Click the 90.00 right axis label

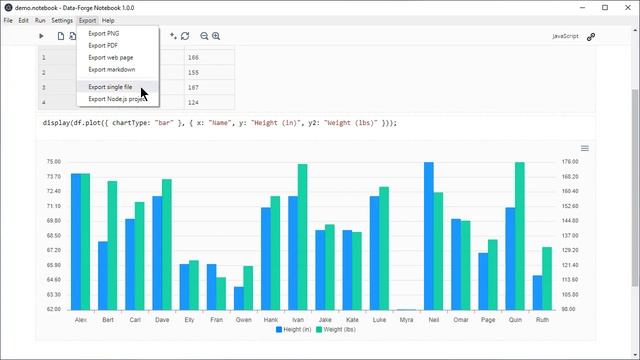568,309
